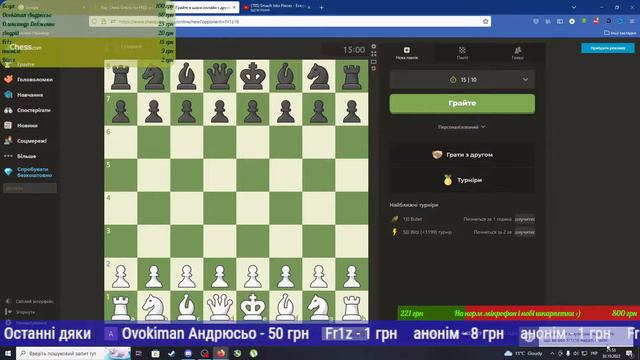This screenshot has height=360, width=640.
Task: Click the bookmark star in address bar
Action: 485,21
